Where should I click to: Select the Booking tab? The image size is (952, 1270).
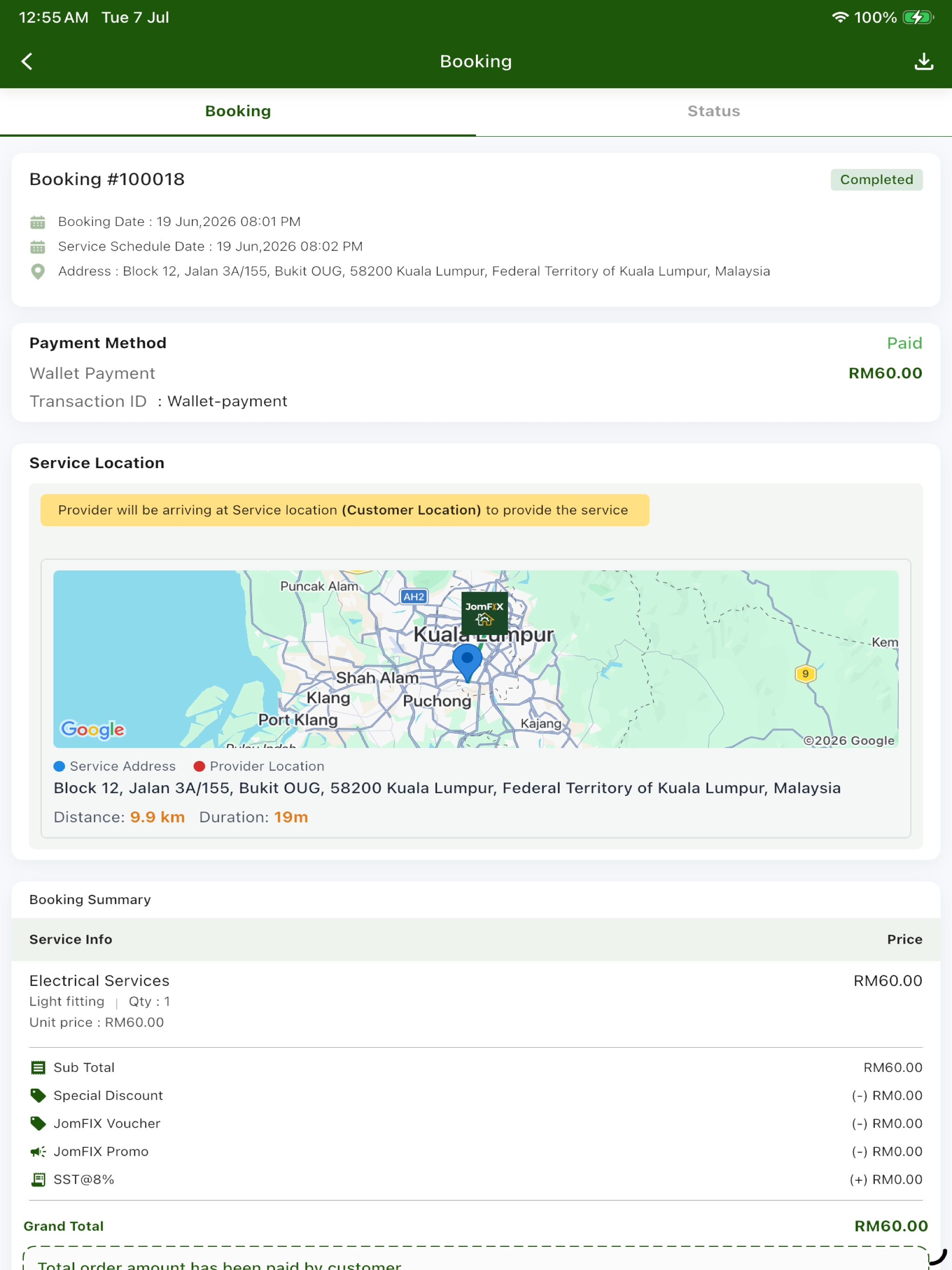tap(238, 112)
